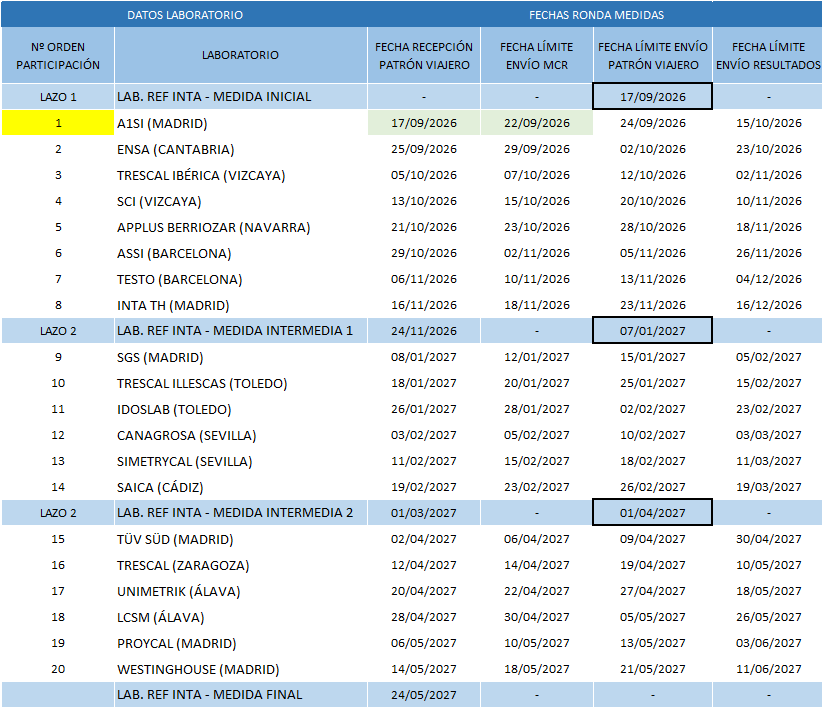Click date 30/04/2027 in TÜV SÜD row
Screen dimensions: 822x707
pos(768,539)
